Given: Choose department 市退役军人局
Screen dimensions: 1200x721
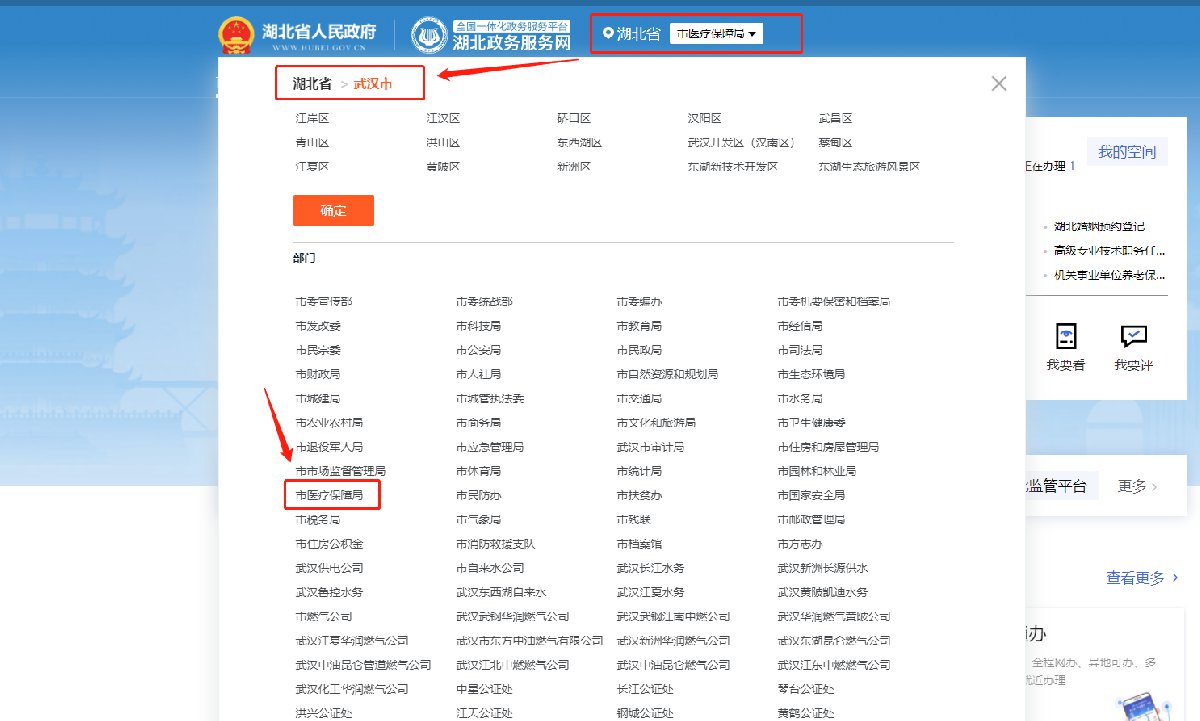Looking at the screenshot, I should (329, 447).
